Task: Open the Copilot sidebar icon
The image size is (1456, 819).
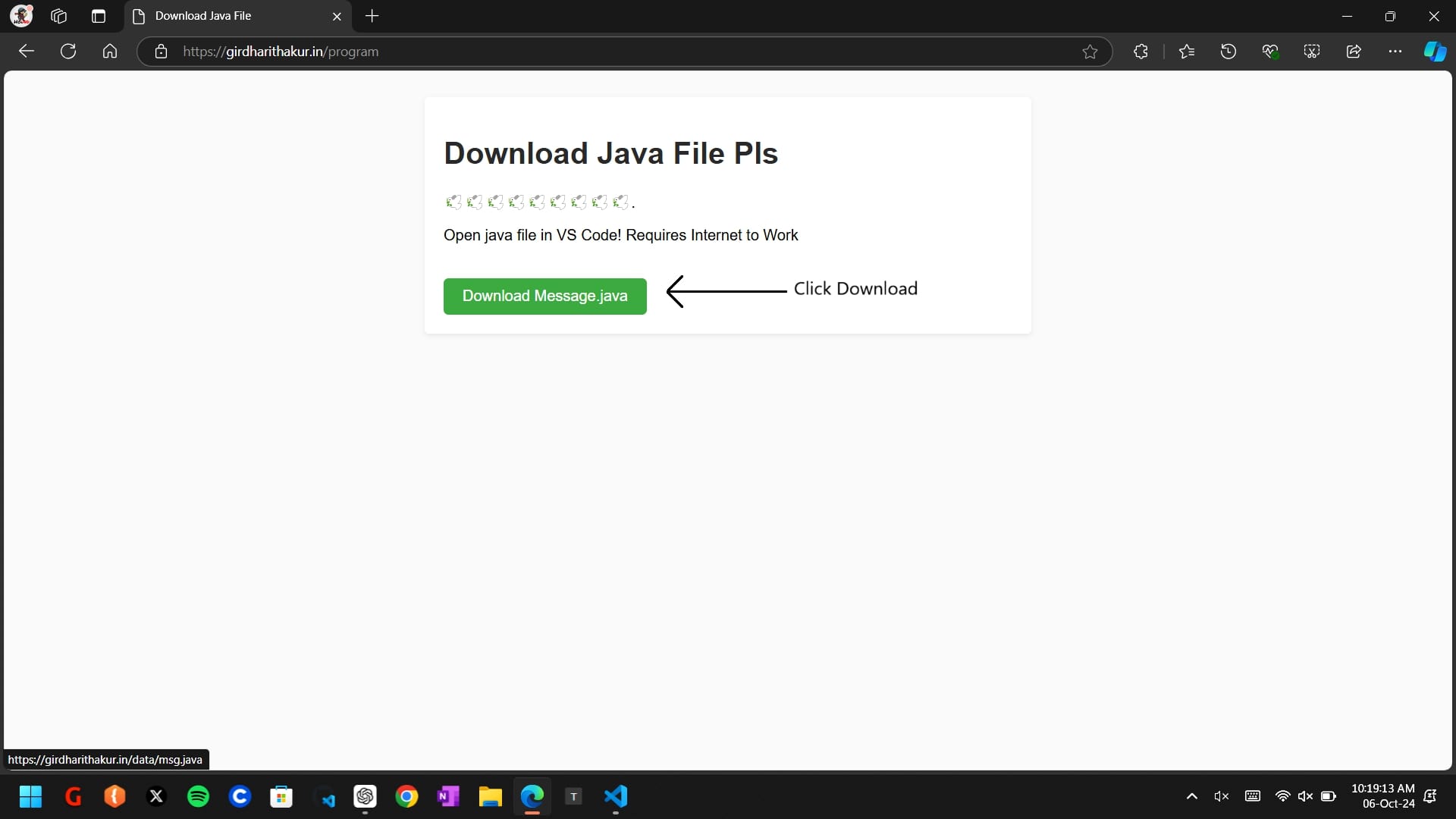Action: [x=1435, y=52]
